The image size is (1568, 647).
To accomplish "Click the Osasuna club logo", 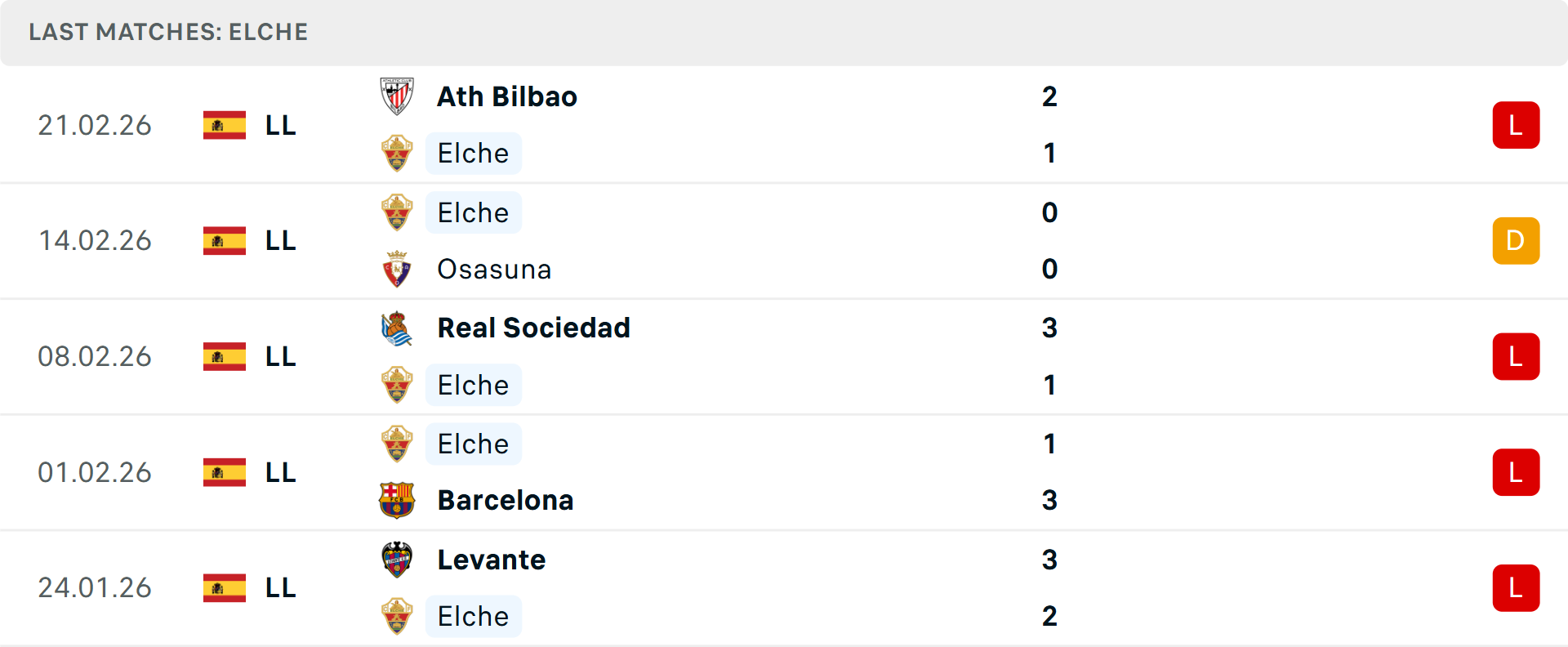I will [x=397, y=270].
